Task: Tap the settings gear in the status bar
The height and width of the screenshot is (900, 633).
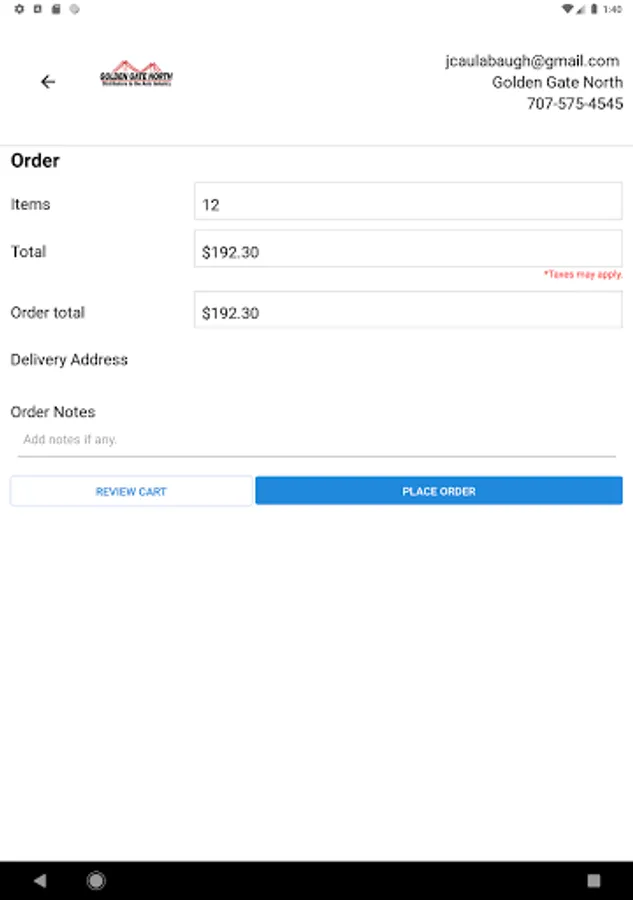Action: pos(19,9)
